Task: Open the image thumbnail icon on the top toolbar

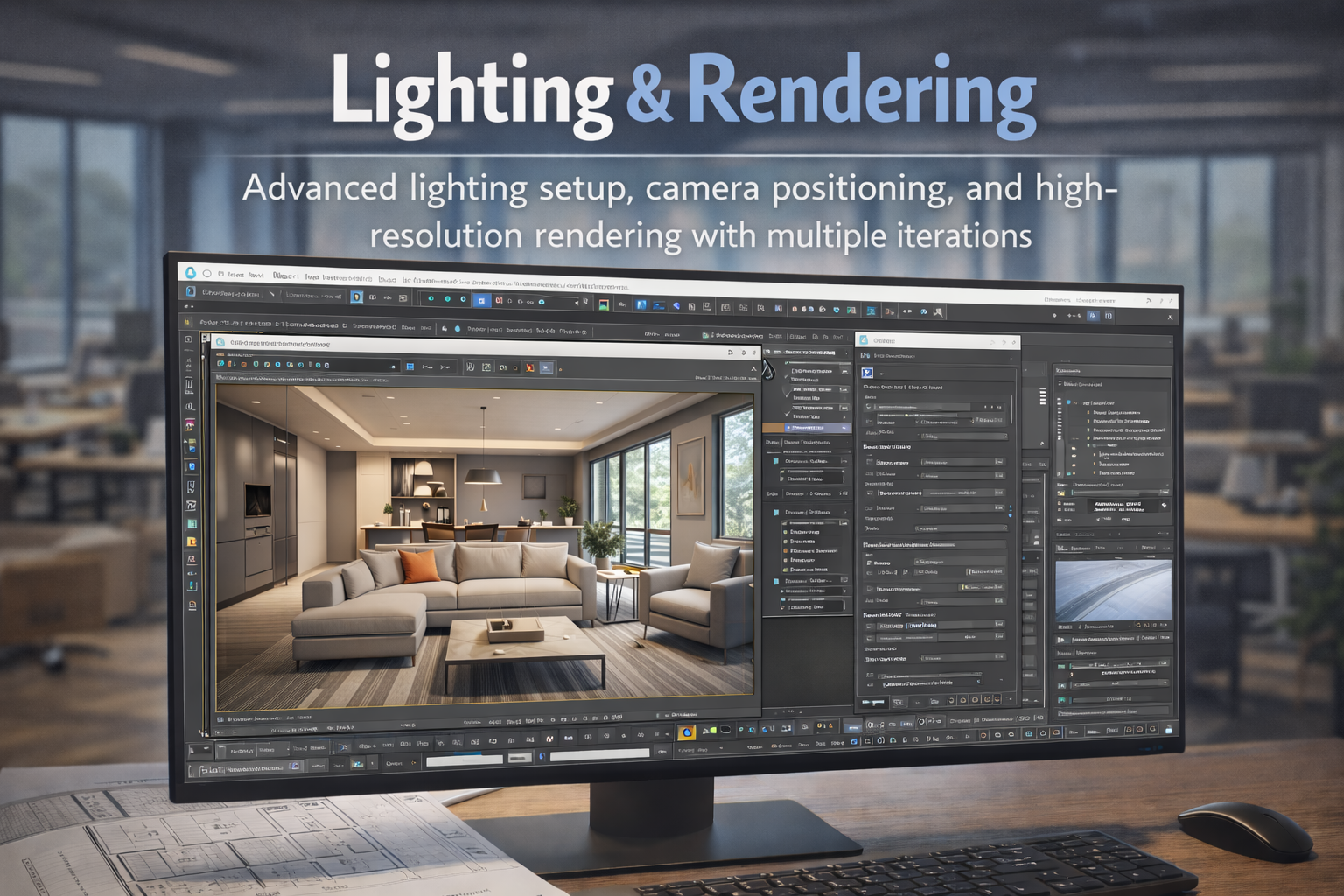Action: [603, 305]
